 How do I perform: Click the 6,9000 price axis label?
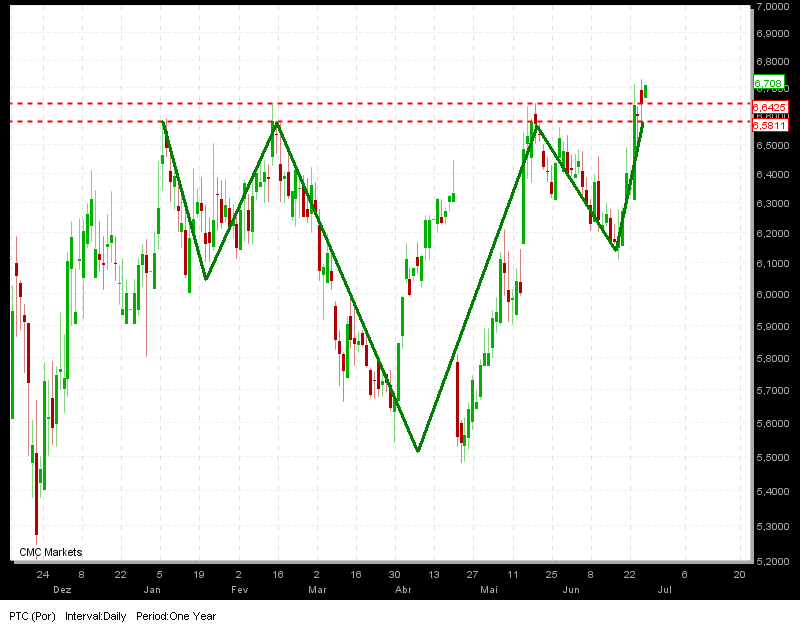(x=773, y=34)
